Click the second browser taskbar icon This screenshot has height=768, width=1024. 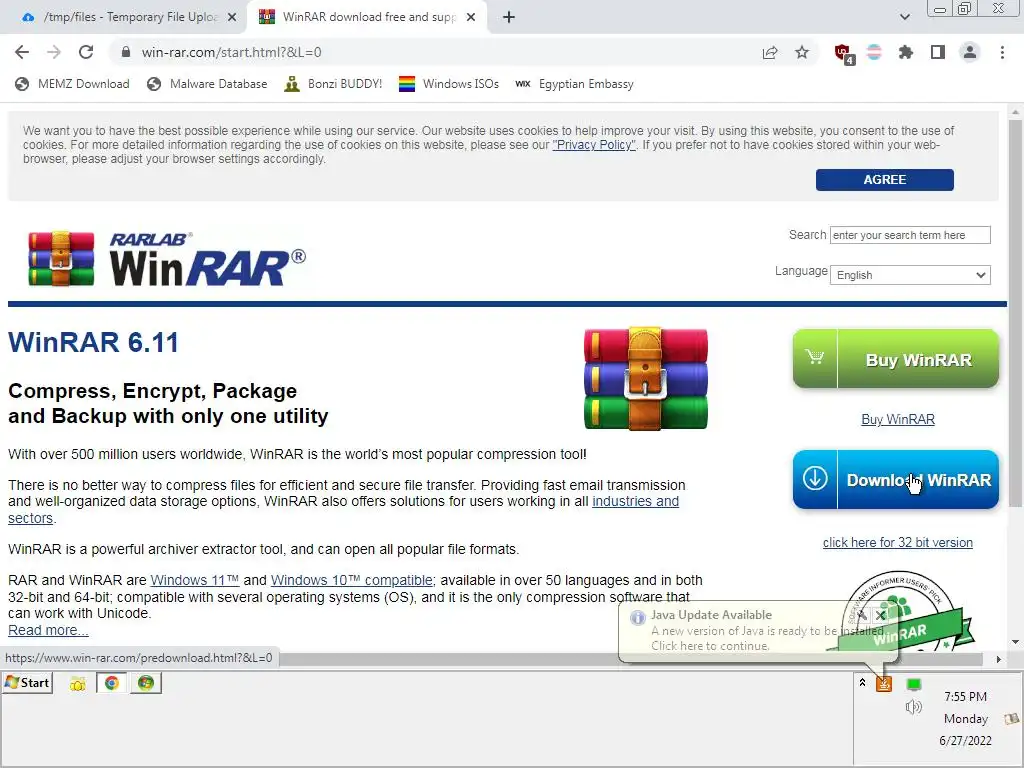pyautogui.click(x=146, y=683)
